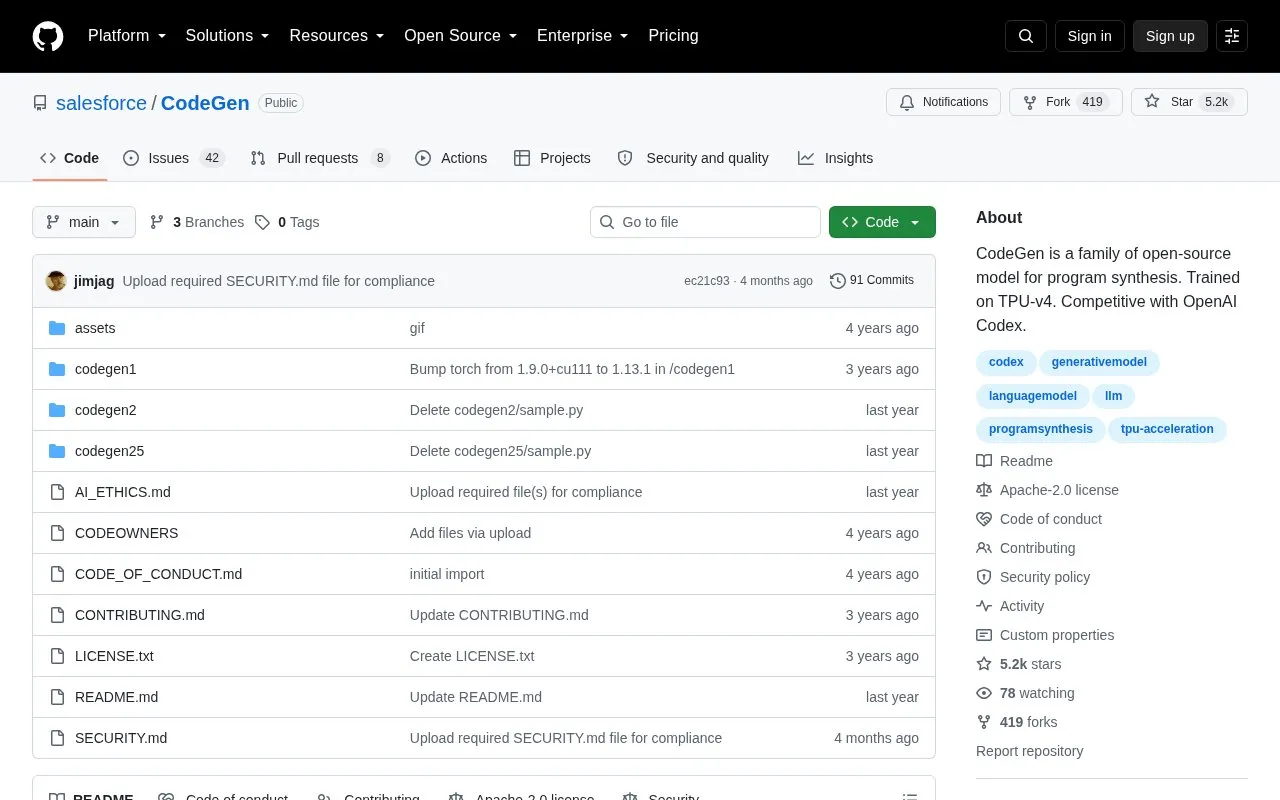Expand the Platform menu

[x=127, y=36]
